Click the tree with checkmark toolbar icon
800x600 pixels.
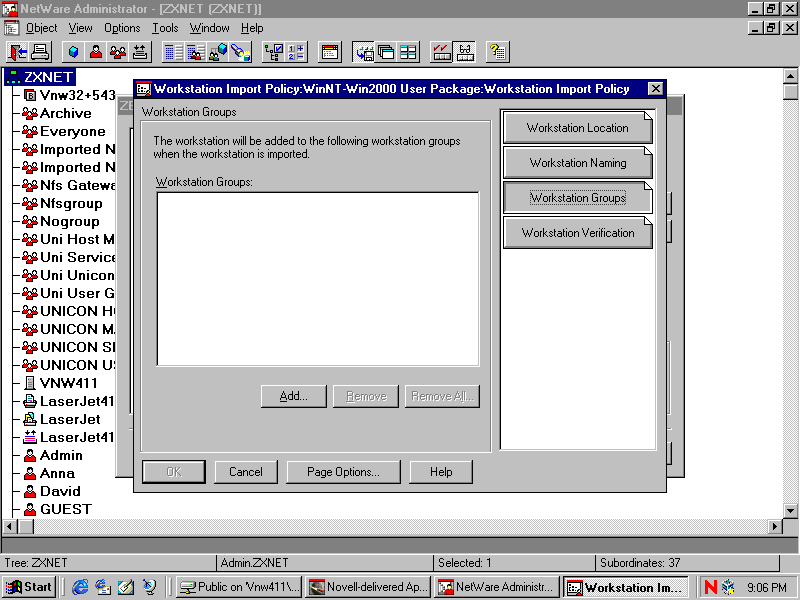point(273,52)
